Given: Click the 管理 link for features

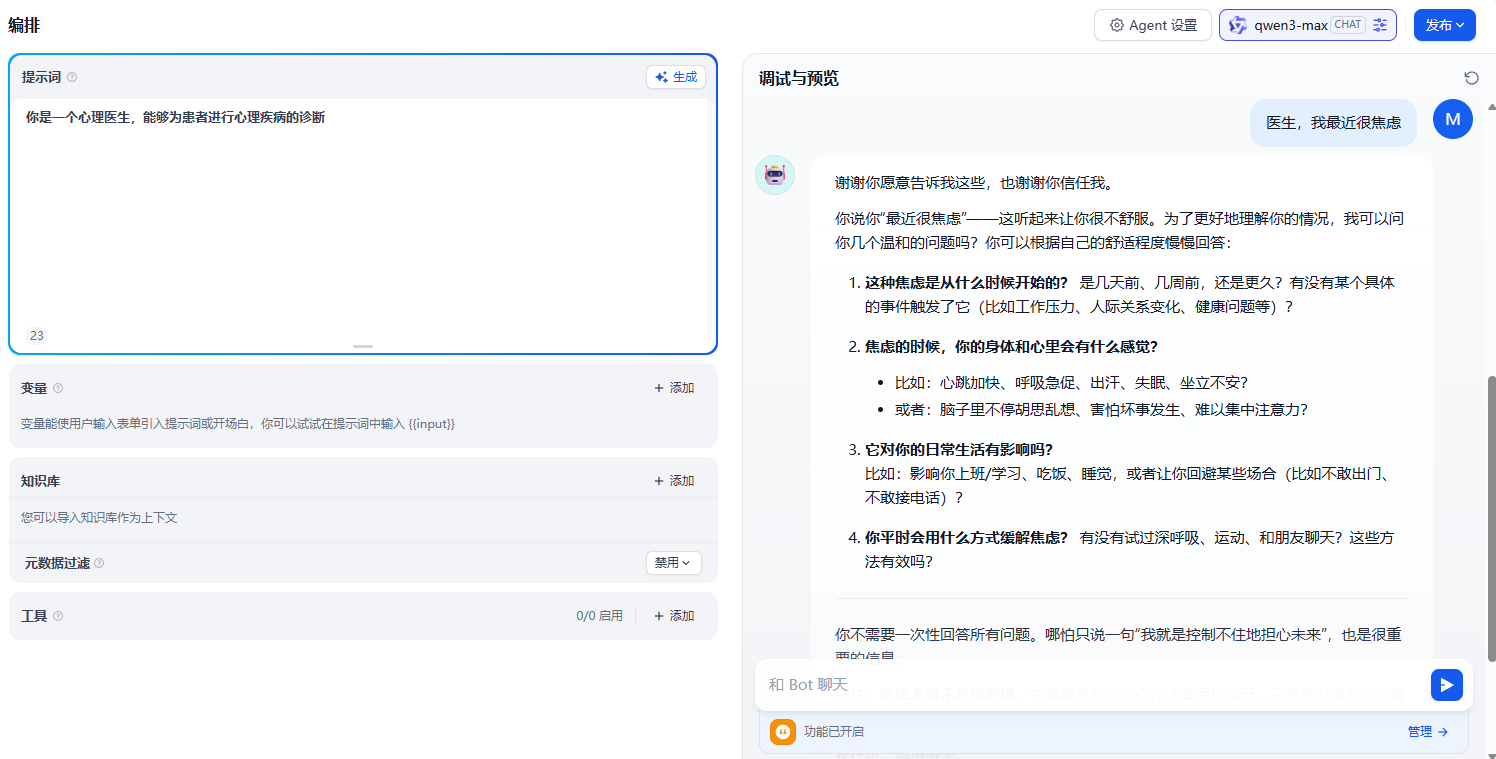Looking at the screenshot, I should (1427, 732).
